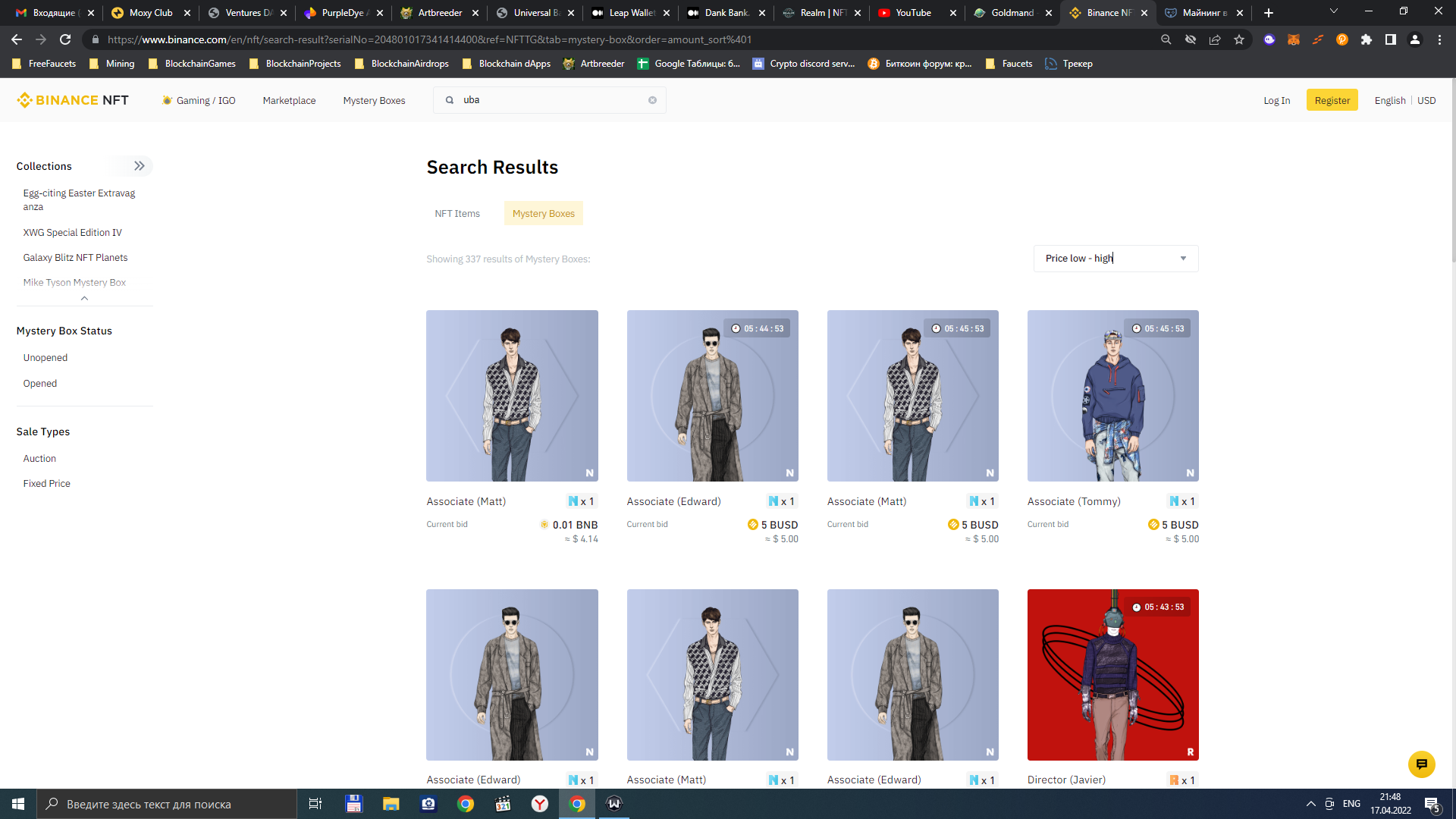The height and width of the screenshot is (819, 1456).
Task: Filter by Mike Tyson Mystery Box collection
Action: [x=74, y=283]
